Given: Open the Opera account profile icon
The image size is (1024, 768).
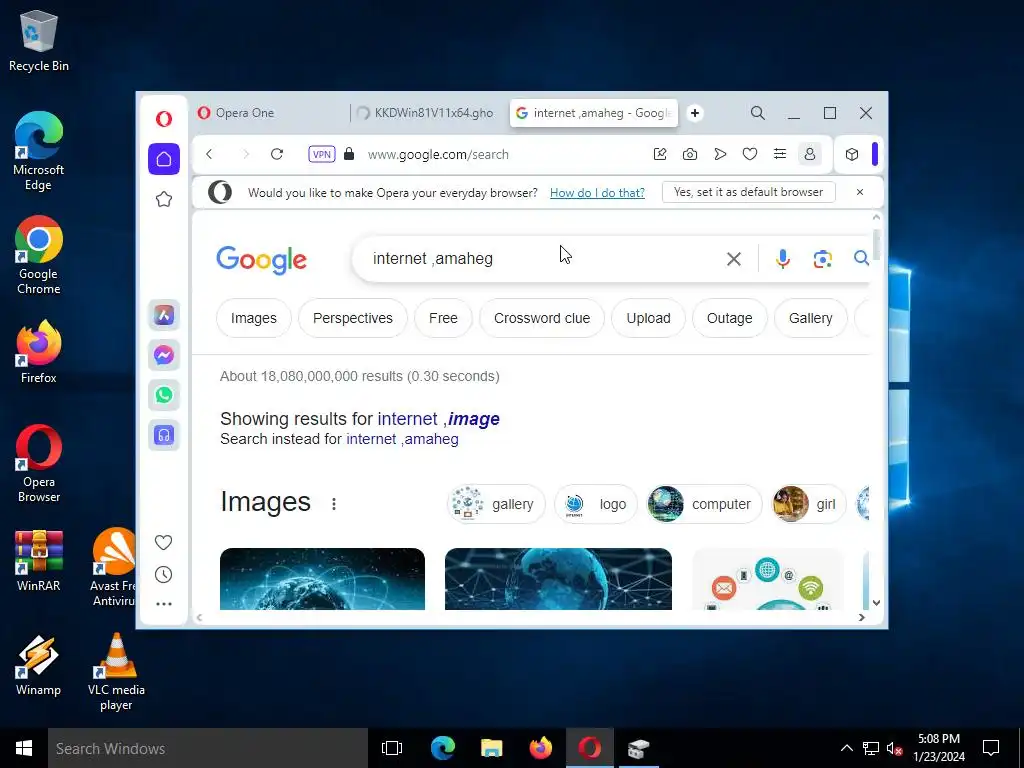Looking at the screenshot, I should 810,154.
